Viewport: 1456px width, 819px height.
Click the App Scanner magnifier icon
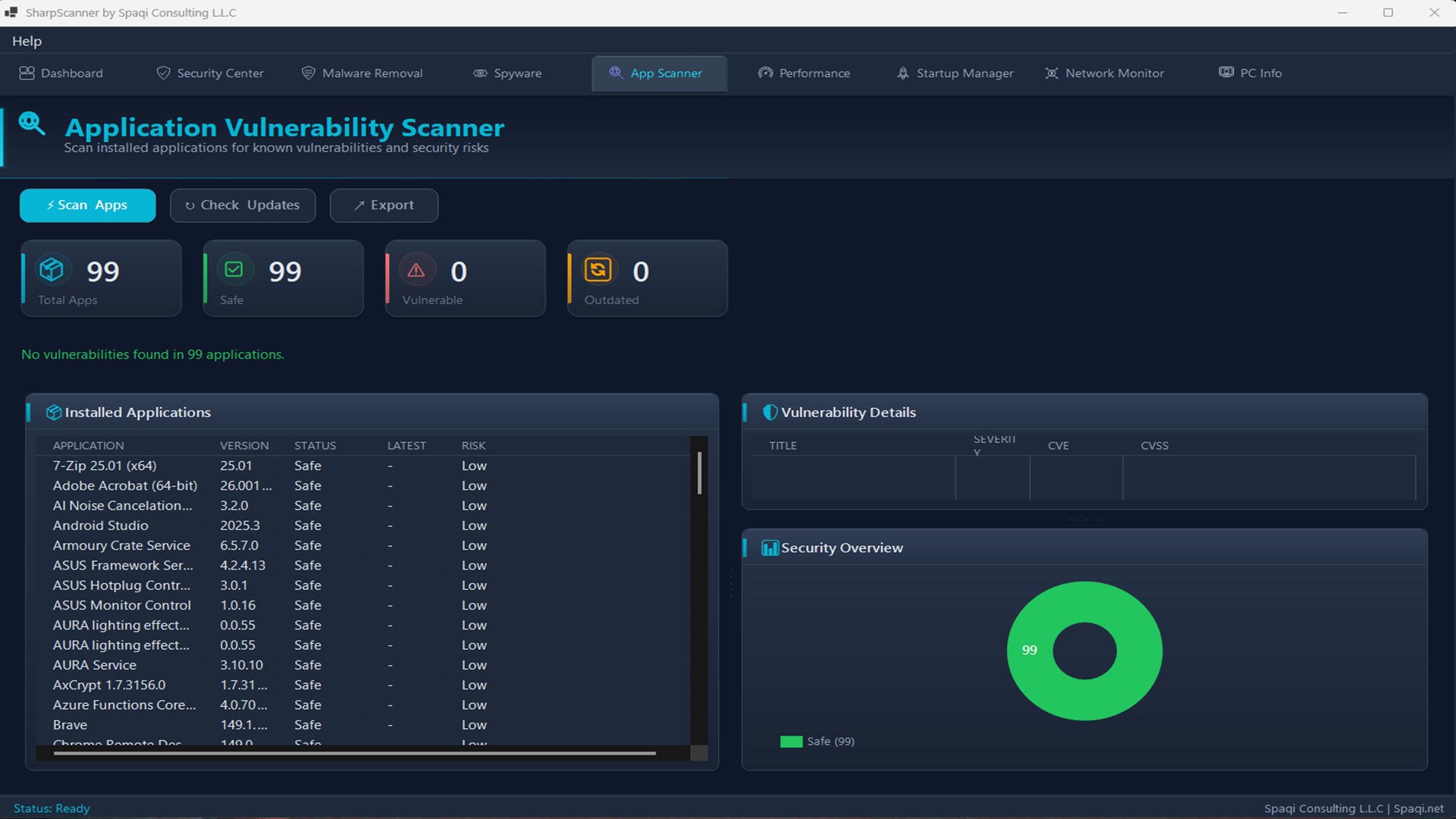616,72
